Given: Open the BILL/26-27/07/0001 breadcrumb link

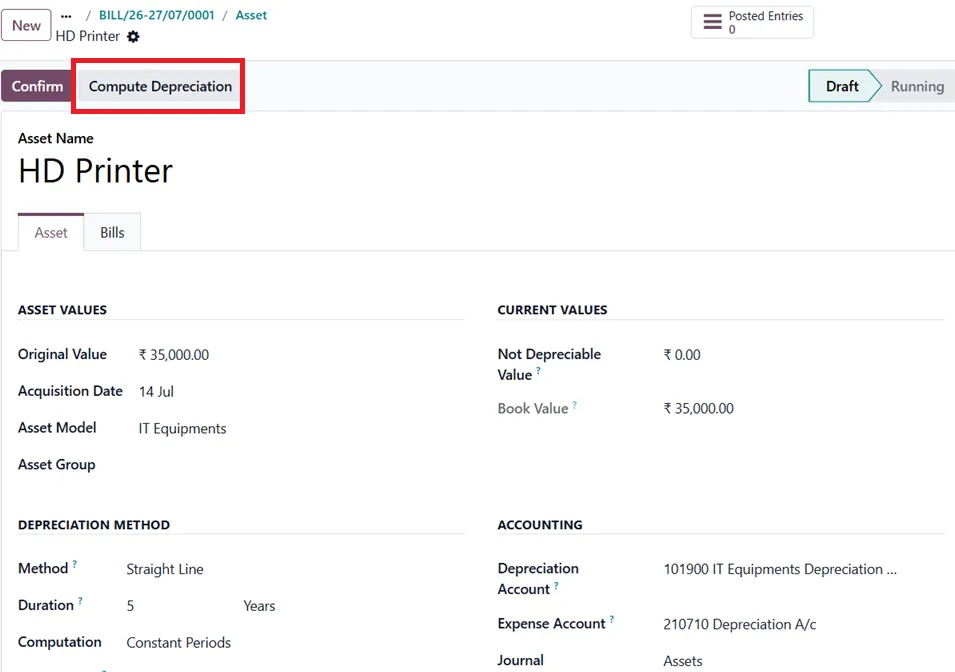Looking at the screenshot, I should [x=157, y=15].
